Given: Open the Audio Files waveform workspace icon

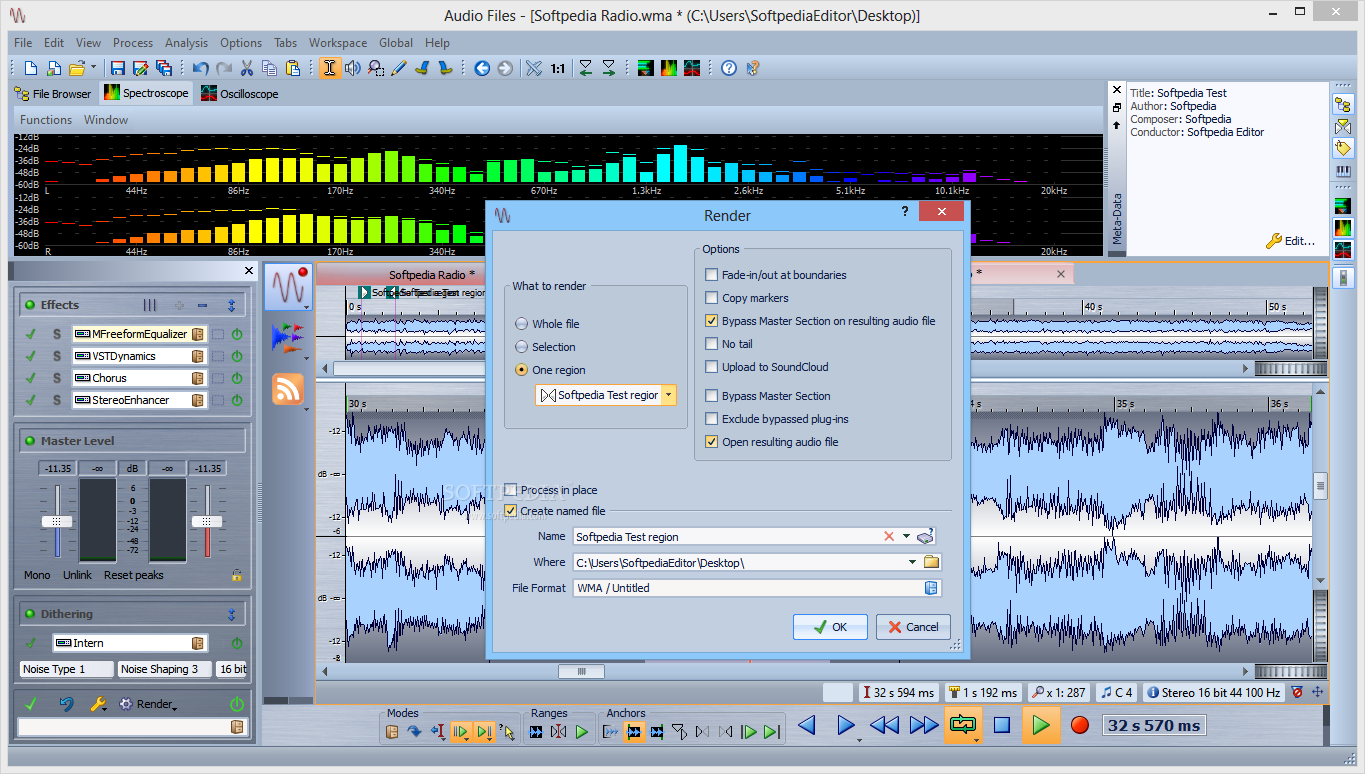Looking at the screenshot, I should click(x=288, y=287).
